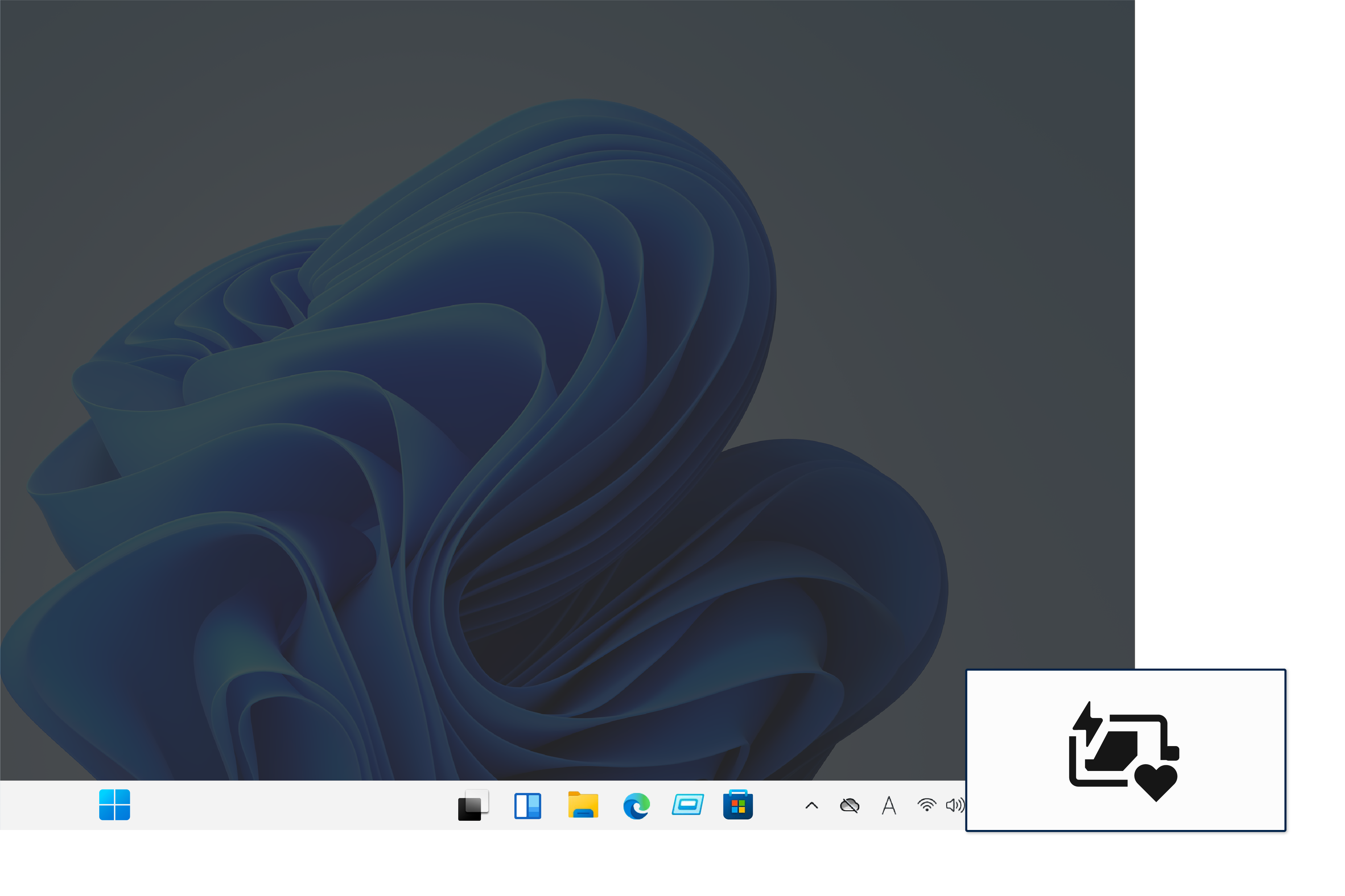Switch input mode using the A indicator
This screenshot has height=896, width=1345.
coord(888,805)
